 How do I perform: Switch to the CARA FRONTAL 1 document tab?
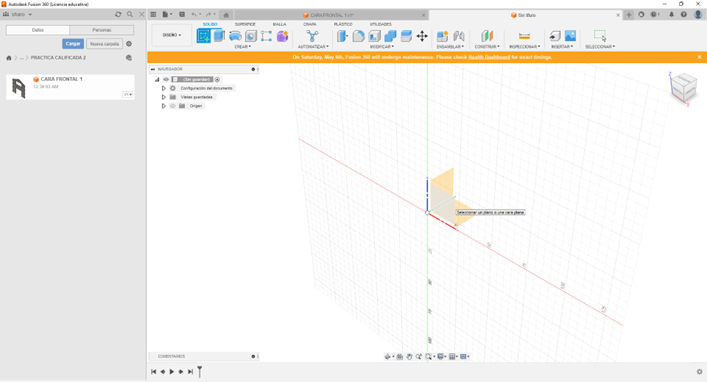331,15
